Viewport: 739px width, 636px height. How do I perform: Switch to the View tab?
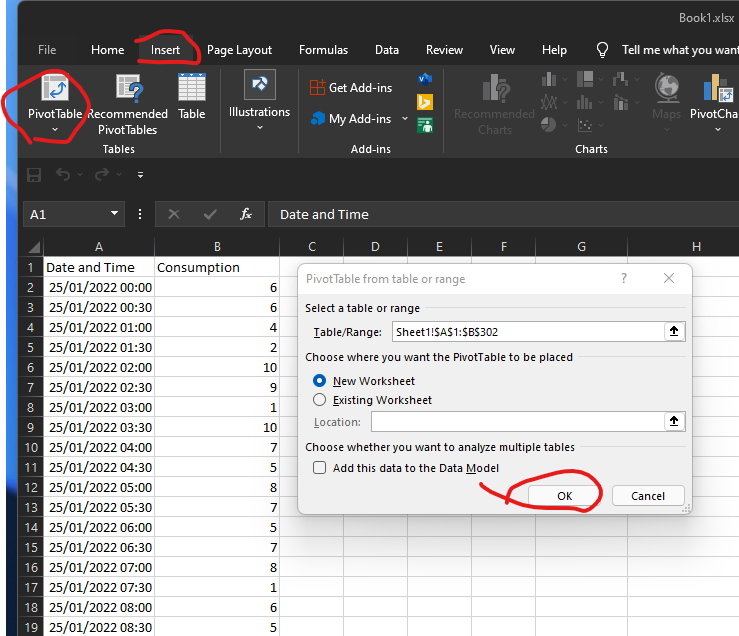pos(502,50)
